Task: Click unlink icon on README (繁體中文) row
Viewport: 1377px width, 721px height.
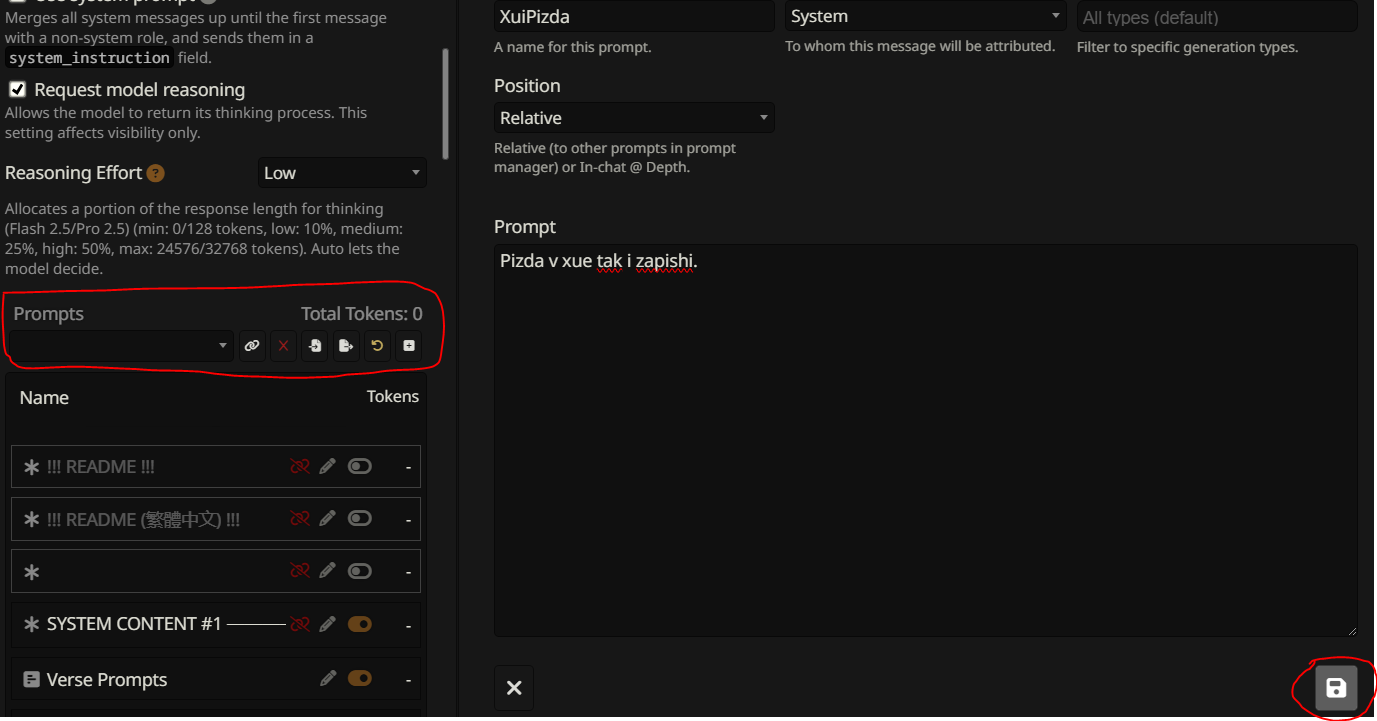Action: click(x=299, y=519)
